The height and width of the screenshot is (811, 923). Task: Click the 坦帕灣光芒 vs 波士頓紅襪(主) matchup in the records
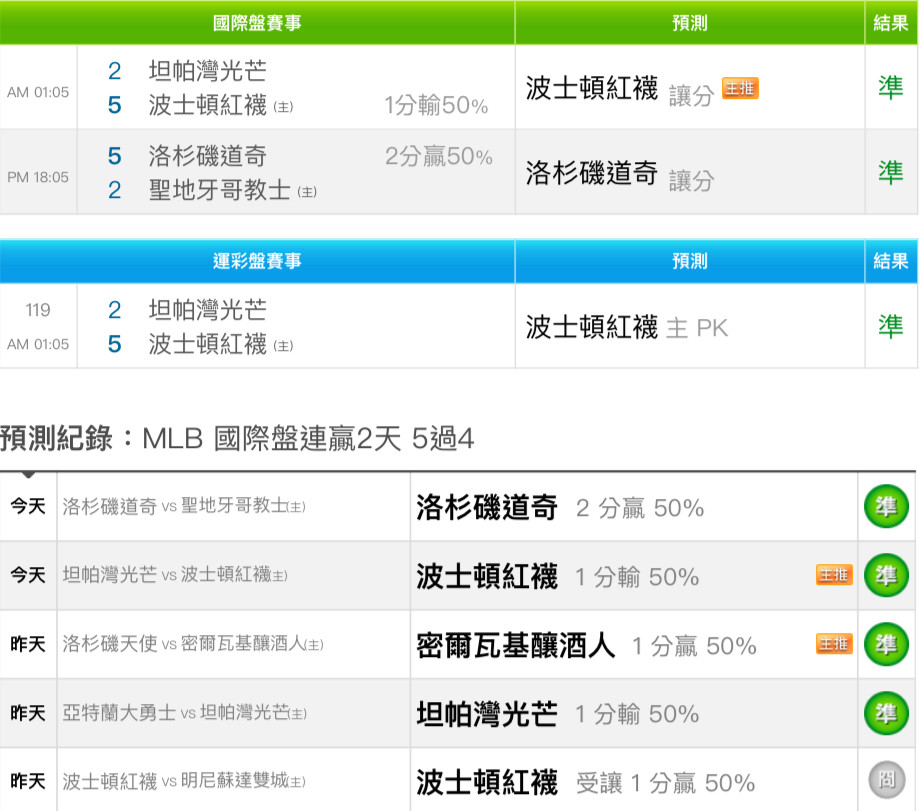click(175, 575)
